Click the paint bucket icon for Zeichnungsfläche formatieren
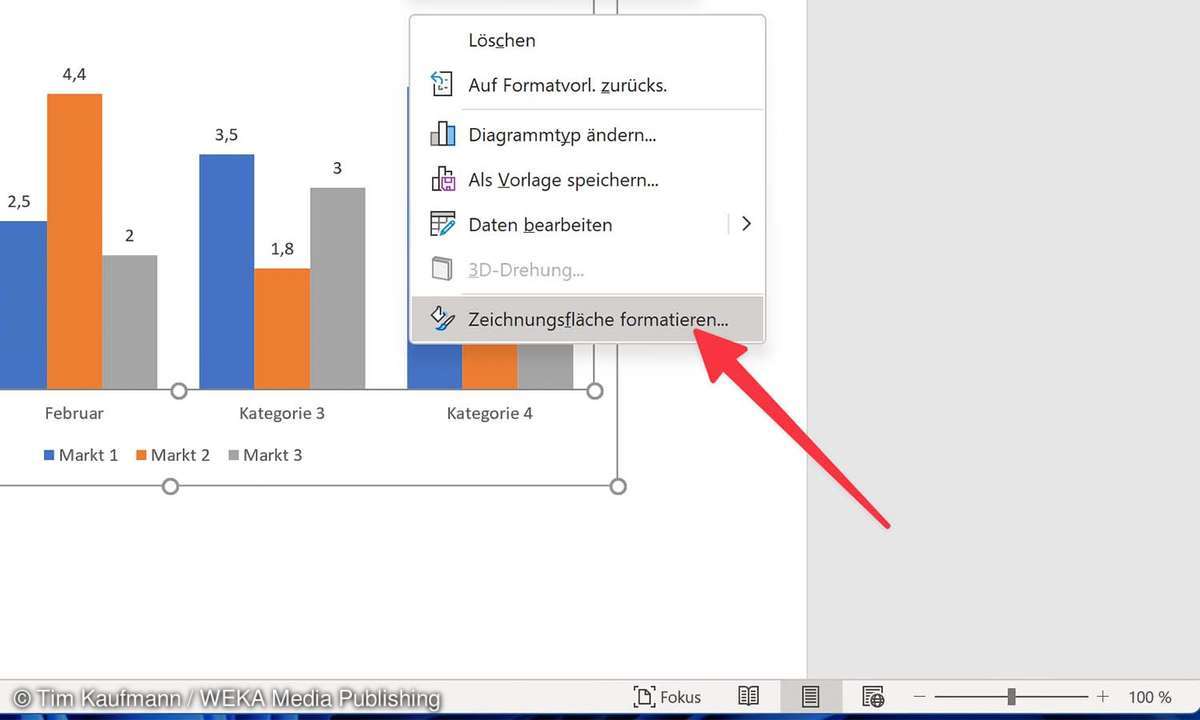 click(442, 319)
